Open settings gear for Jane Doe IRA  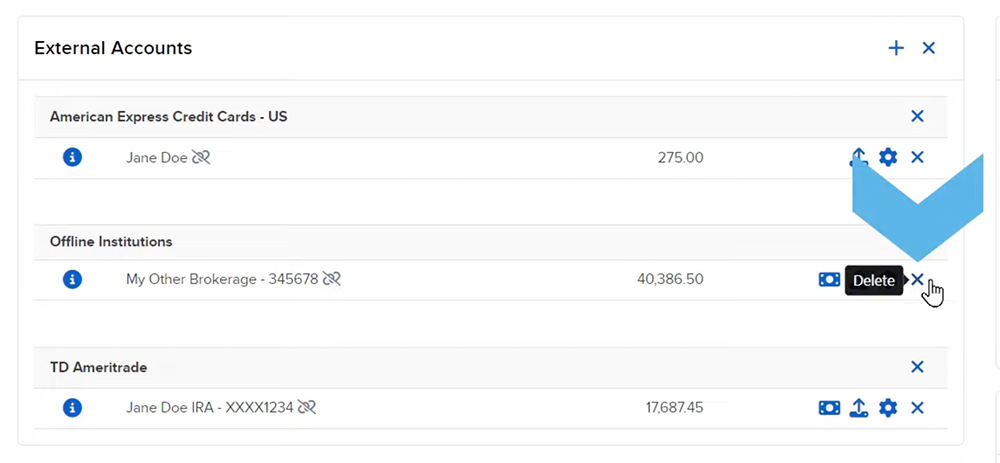(887, 408)
